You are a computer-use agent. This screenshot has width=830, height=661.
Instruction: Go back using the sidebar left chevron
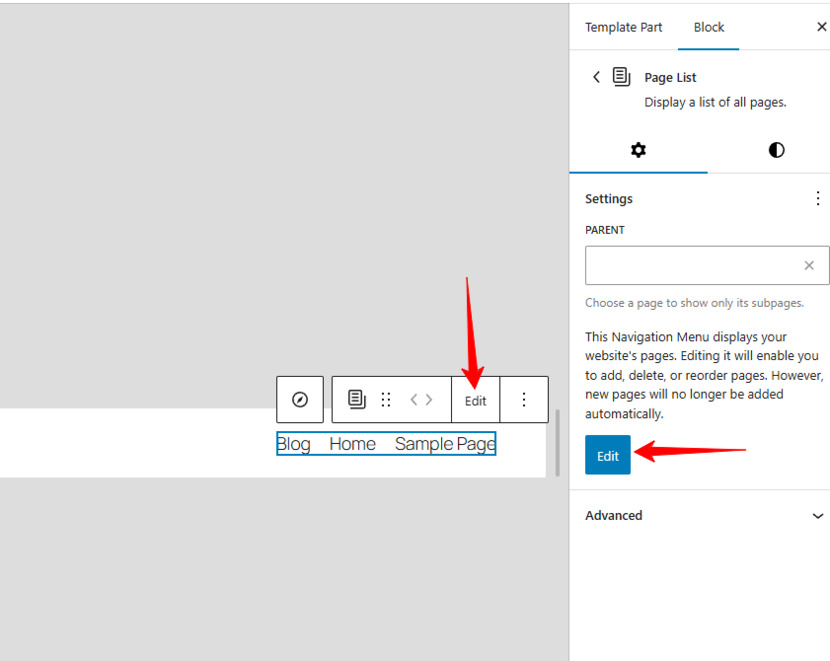point(597,77)
